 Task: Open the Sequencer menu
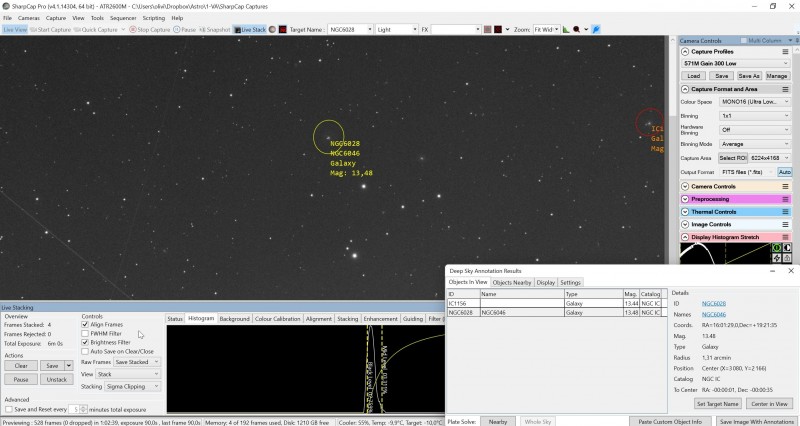[x=123, y=18]
